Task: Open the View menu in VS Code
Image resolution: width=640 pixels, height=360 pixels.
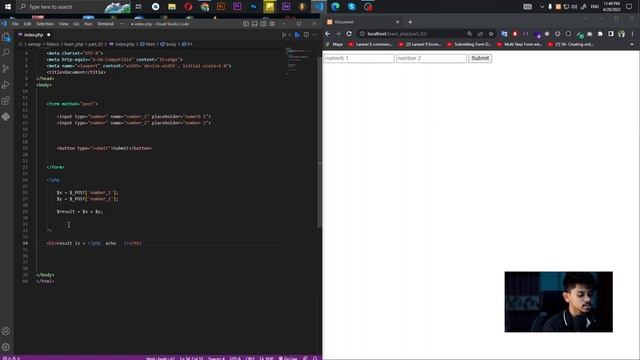Action: point(64,24)
